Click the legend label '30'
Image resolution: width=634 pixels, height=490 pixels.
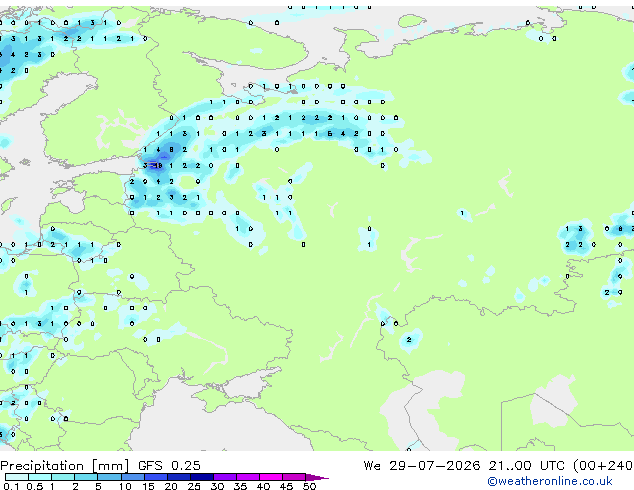click(x=217, y=486)
